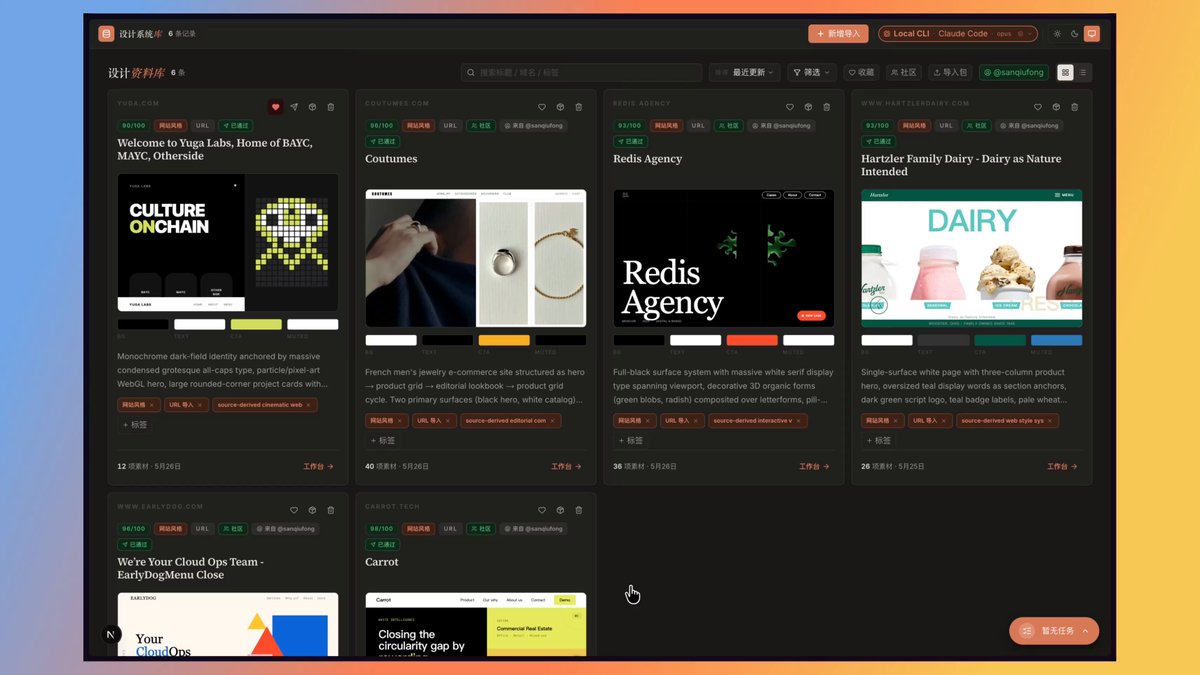Favorite the Redis Agency card with heart icon

[x=790, y=107]
